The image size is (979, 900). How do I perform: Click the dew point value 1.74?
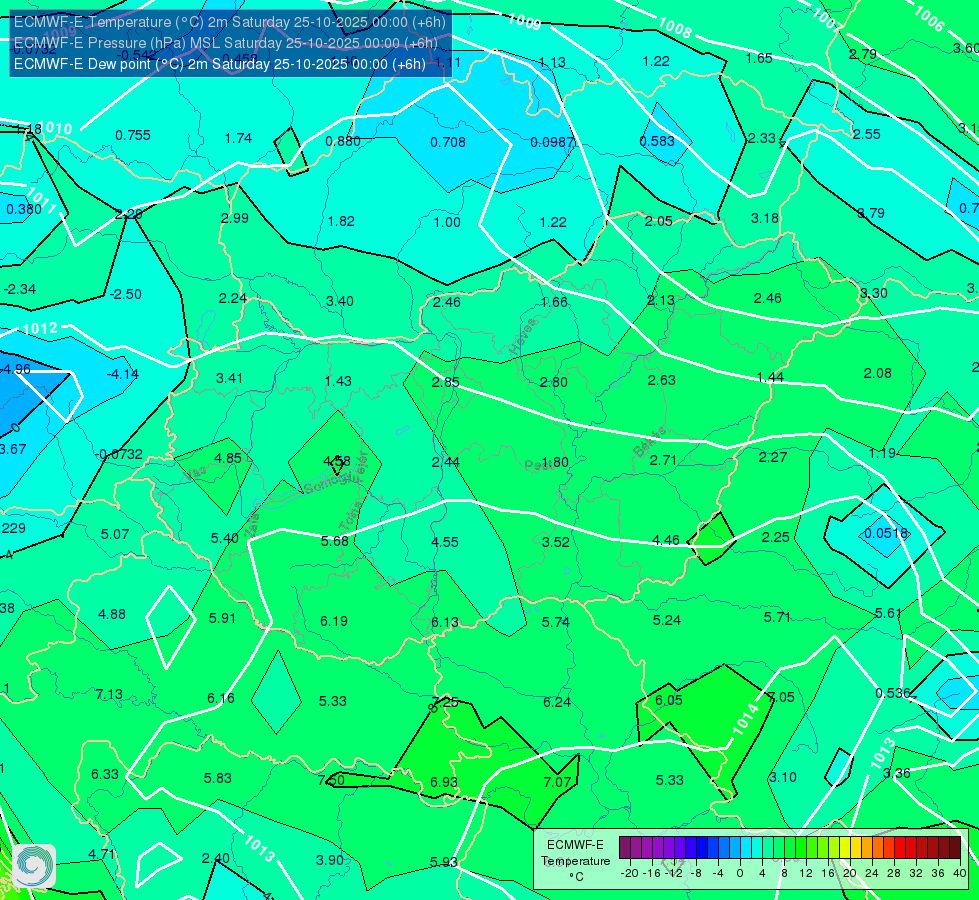point(239,138)
